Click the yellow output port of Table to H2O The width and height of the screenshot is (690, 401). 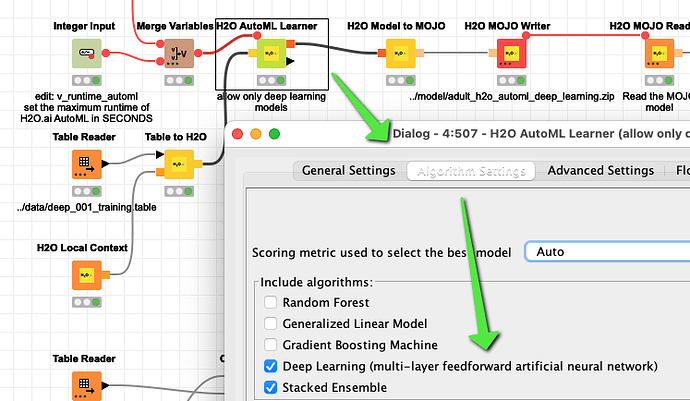(x=198, y=164)
